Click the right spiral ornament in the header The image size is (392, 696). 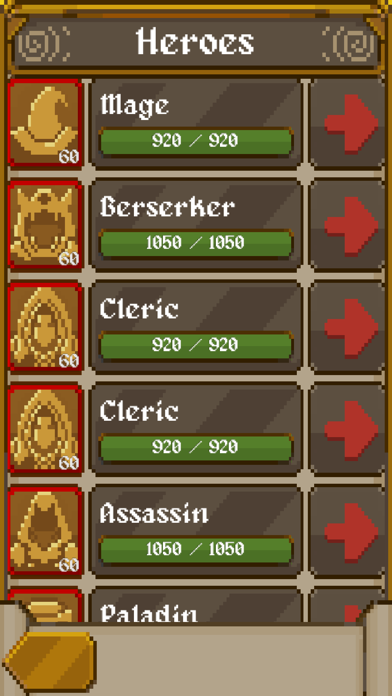350,44
